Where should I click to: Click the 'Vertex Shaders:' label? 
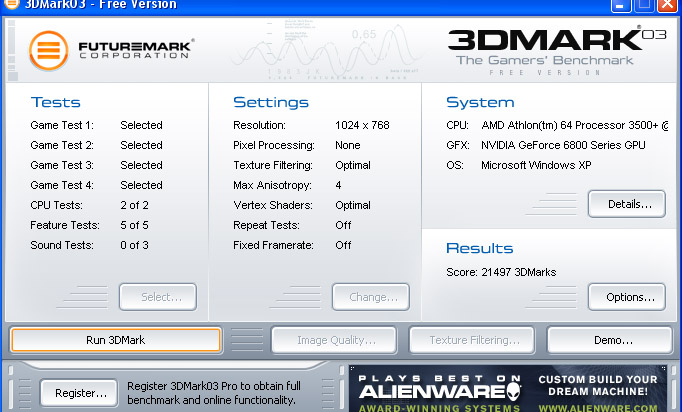coord(273,205)
